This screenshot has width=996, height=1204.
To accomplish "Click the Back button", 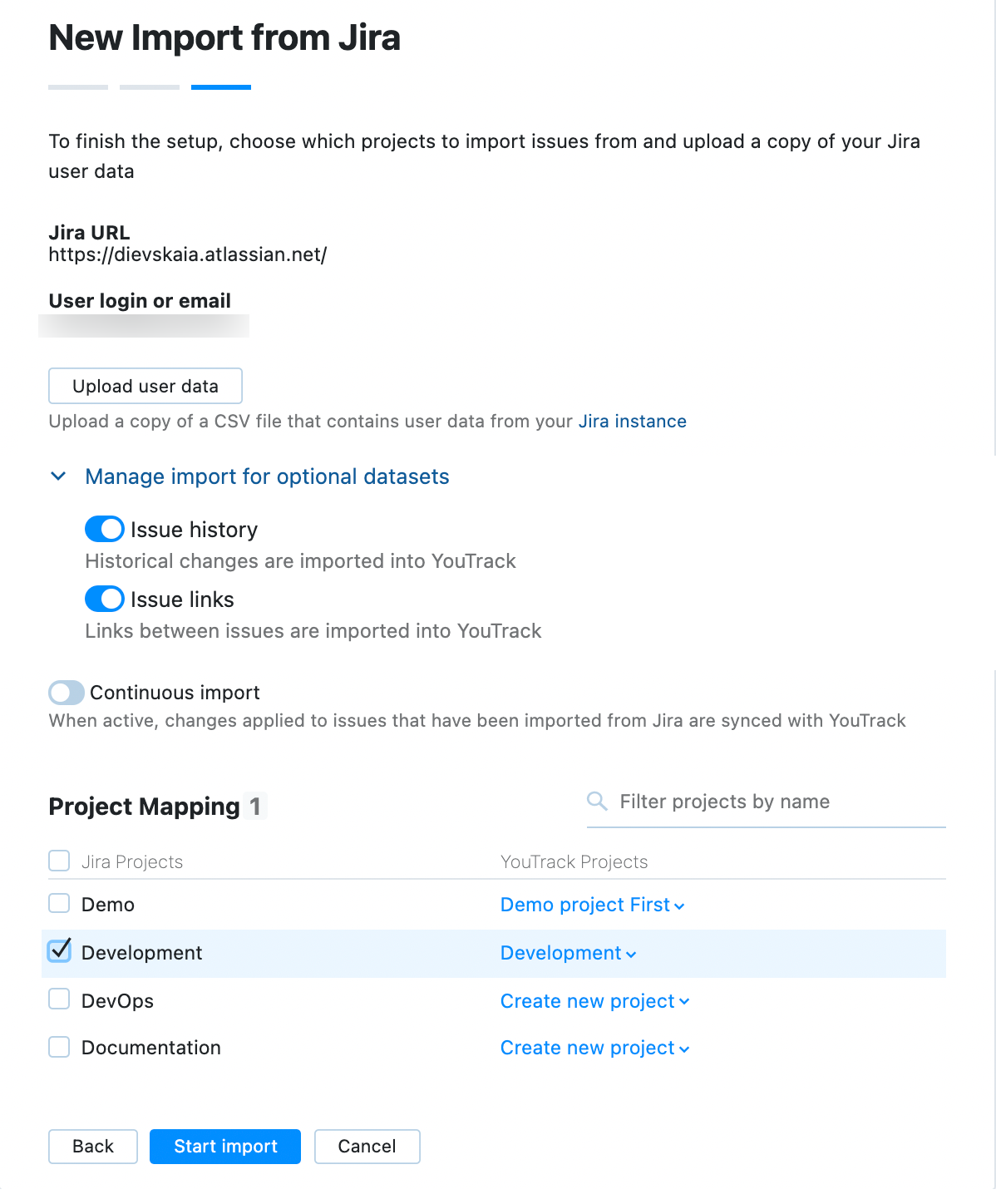I will pyautogui.click(x=92, y=1146).
